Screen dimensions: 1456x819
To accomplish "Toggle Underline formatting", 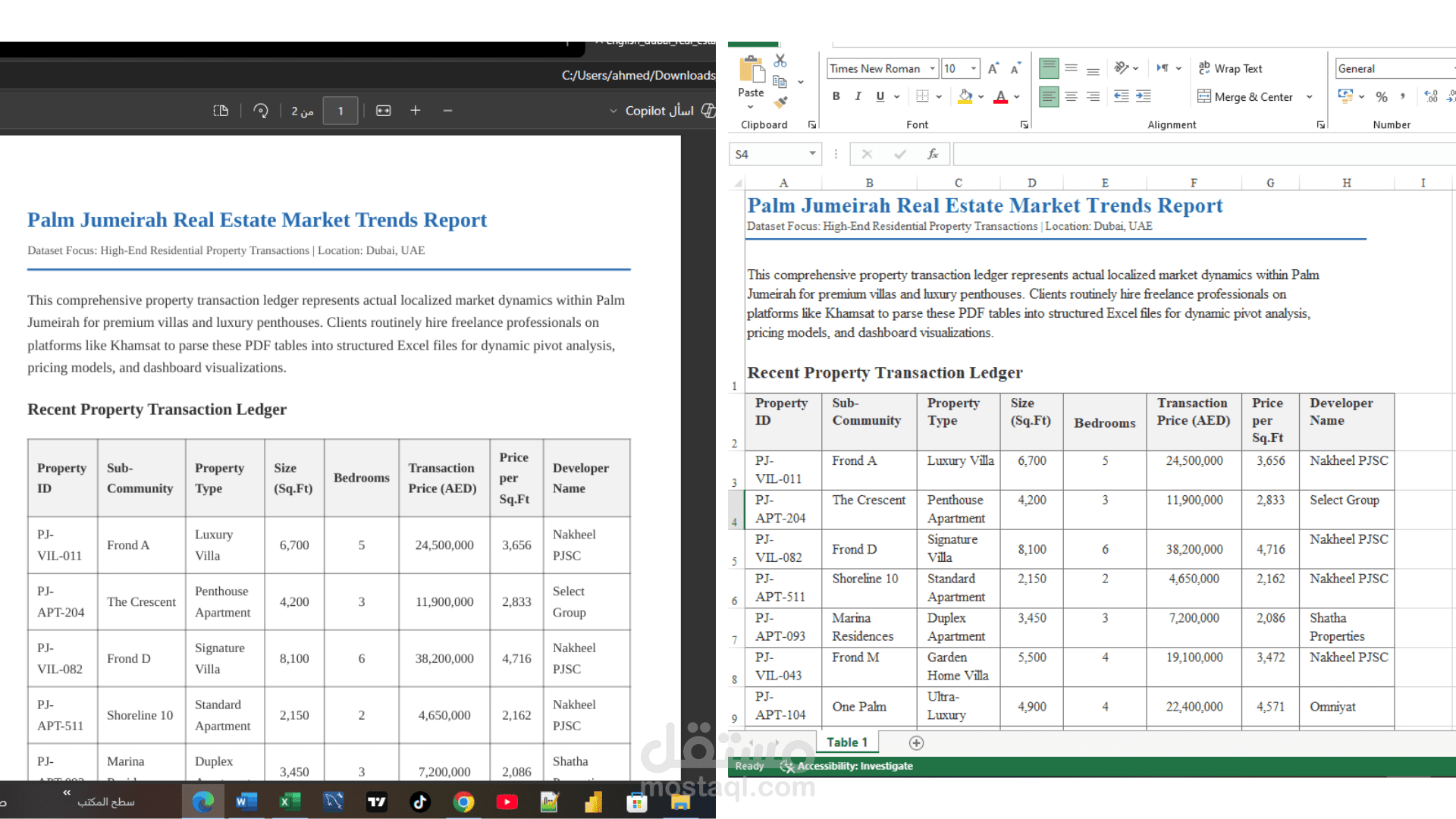I will pos(880,96).
